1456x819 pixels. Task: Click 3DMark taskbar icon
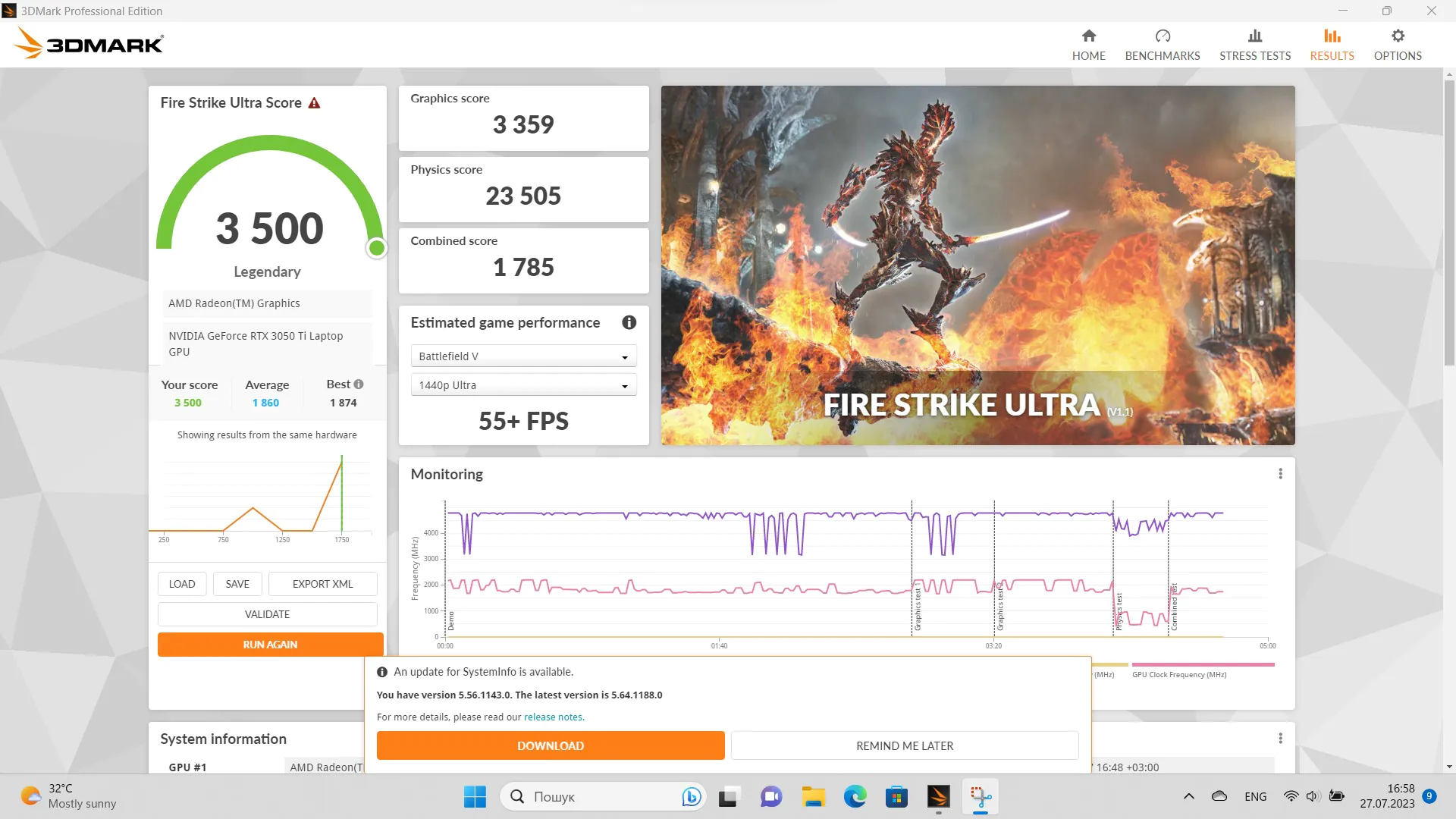pyautogui.click(x=938, y=796)
